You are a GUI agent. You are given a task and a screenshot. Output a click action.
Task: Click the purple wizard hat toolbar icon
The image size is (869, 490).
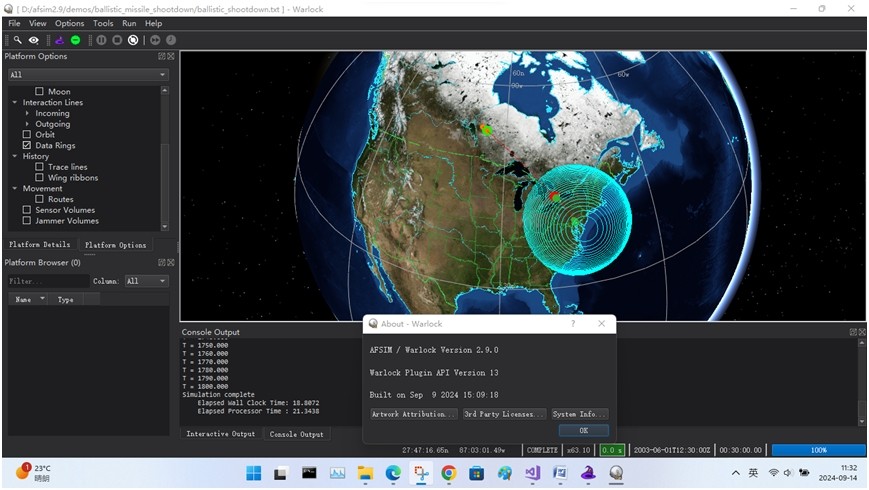(59, 40)
